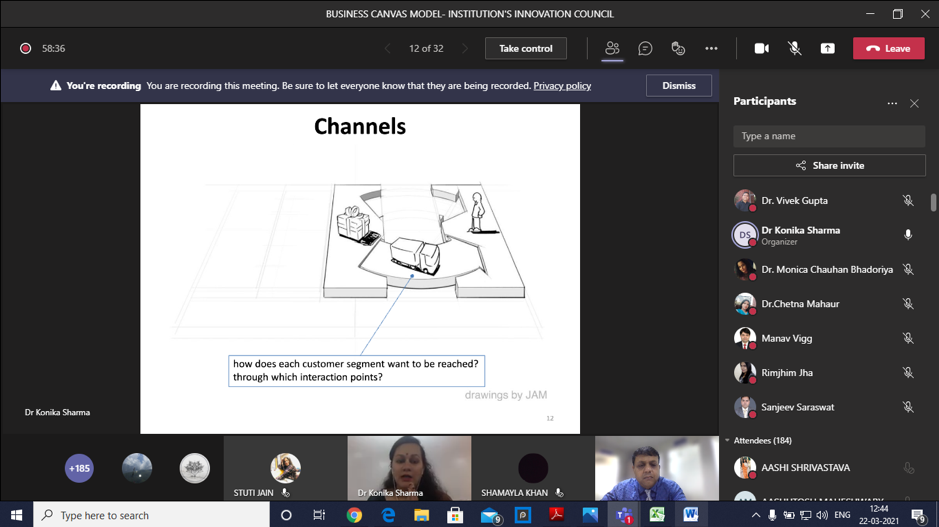This screenshot has height=527, width=939.
Task: Open Mail app from taskbar
Action: click(x=490, y=515)
